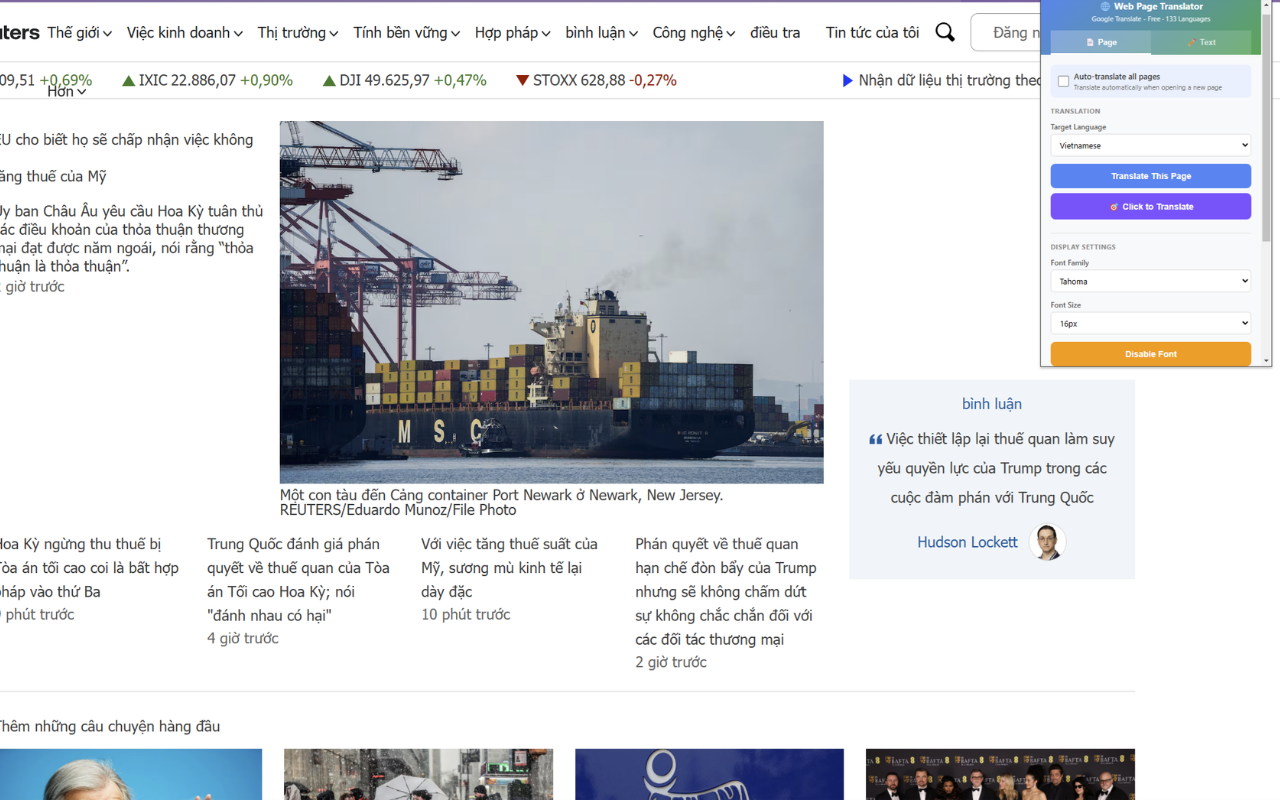Open Tin tức của tôi
Viewport: 1280px width, 800px height.
point(872,33)
